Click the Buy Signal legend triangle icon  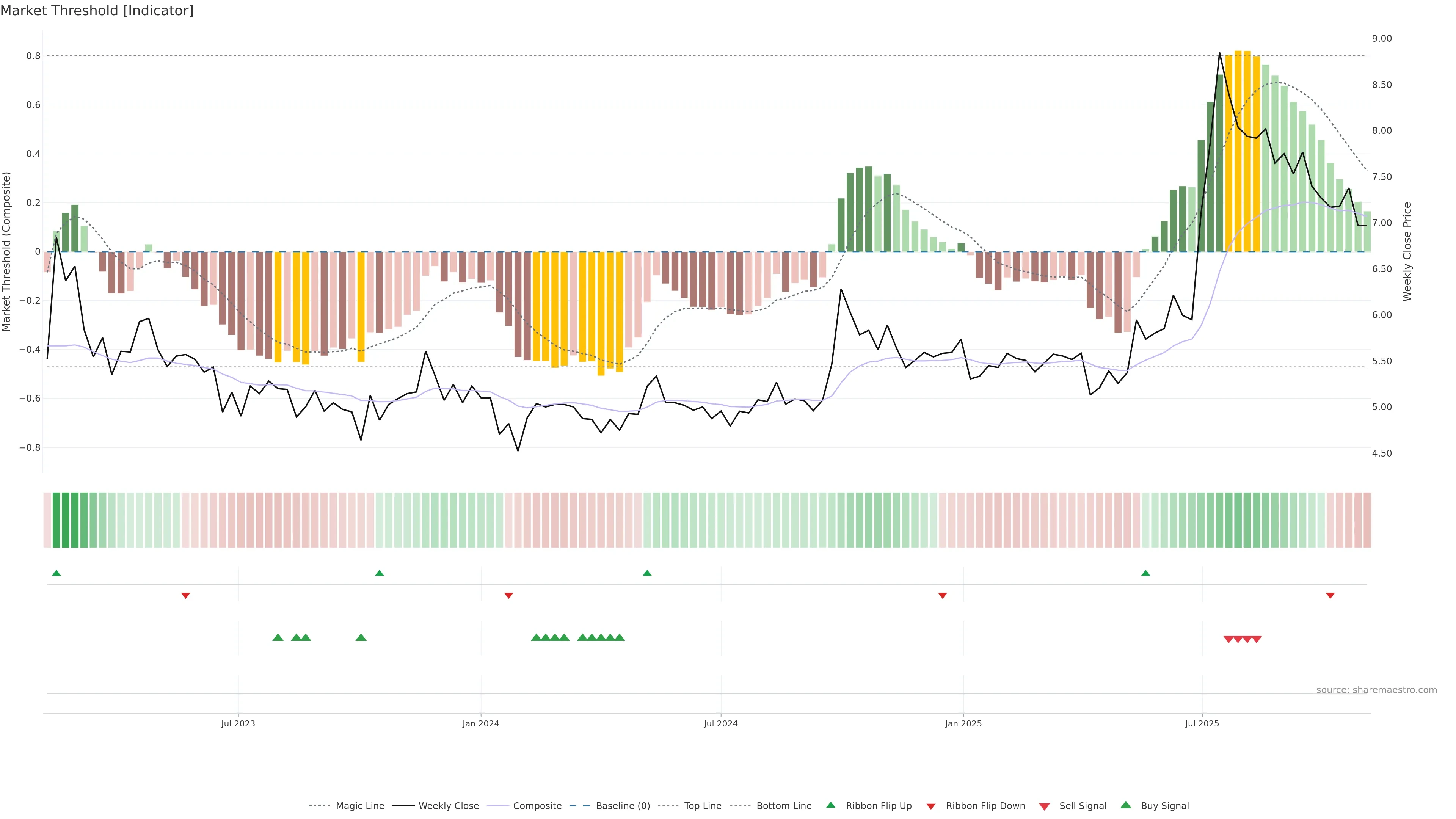pos(1125,805)
